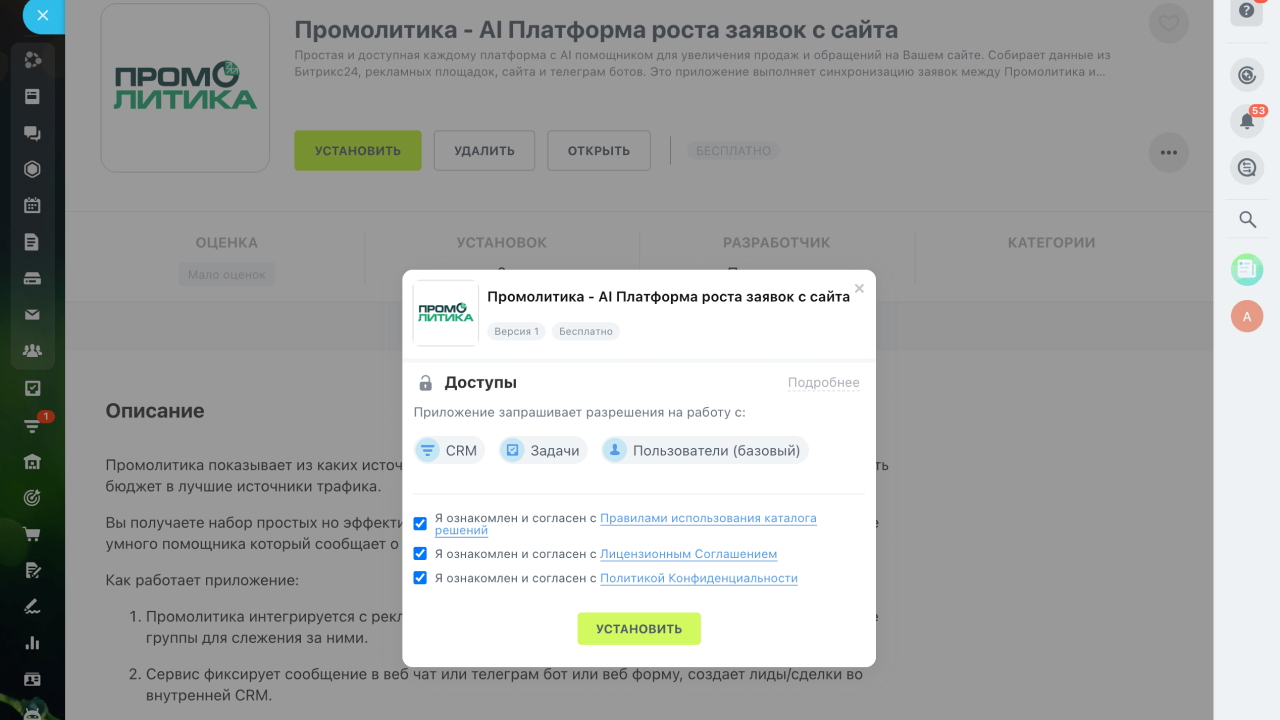Click the УДАЛИТЬ button
The height and width of the screenshot is (720, 1280).
[484, 151]
